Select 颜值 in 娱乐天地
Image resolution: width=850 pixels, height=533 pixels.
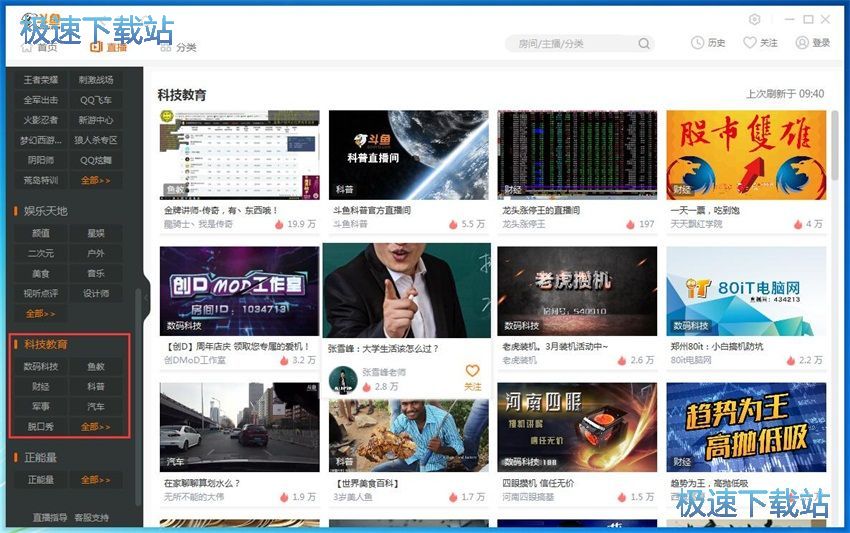point(41,234)
